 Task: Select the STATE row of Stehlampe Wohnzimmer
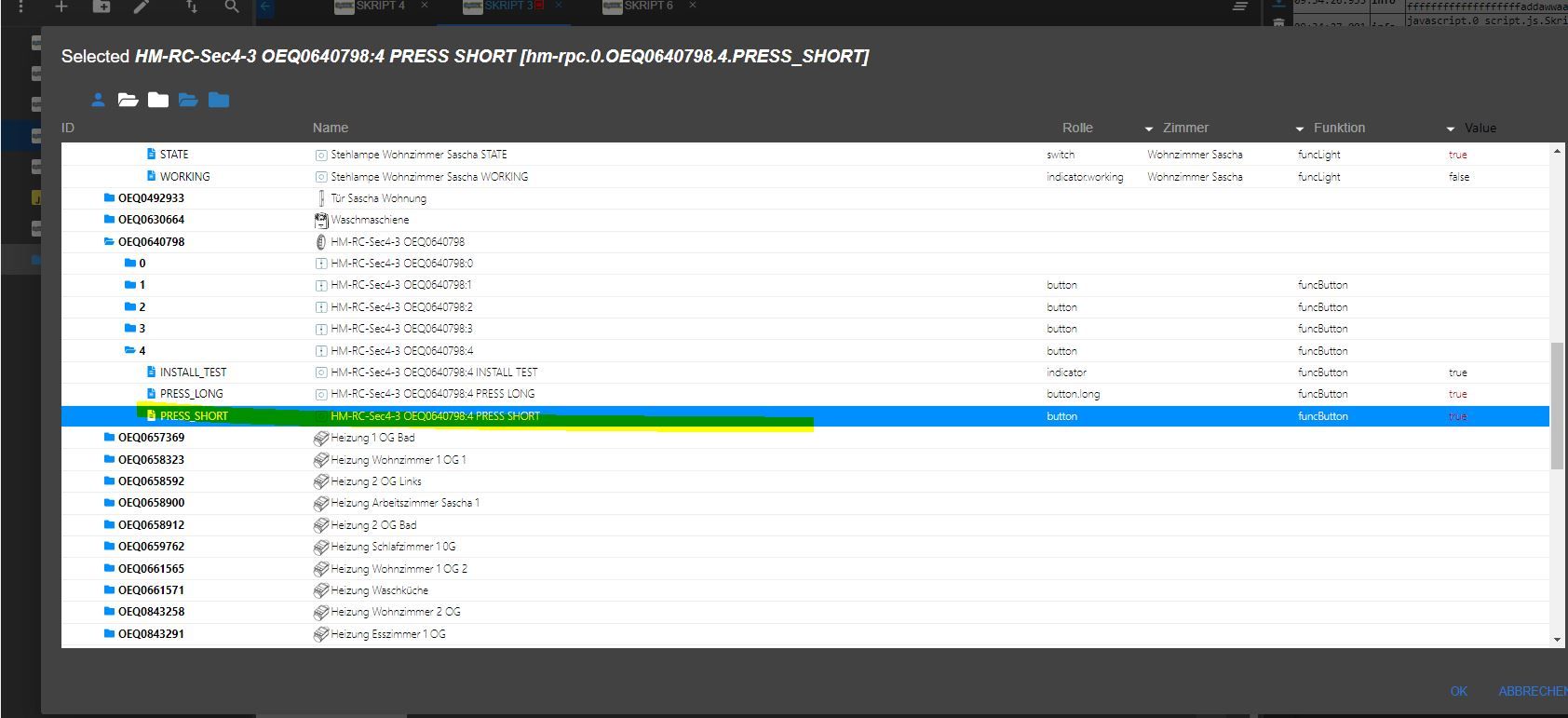[x=805, y=155]
